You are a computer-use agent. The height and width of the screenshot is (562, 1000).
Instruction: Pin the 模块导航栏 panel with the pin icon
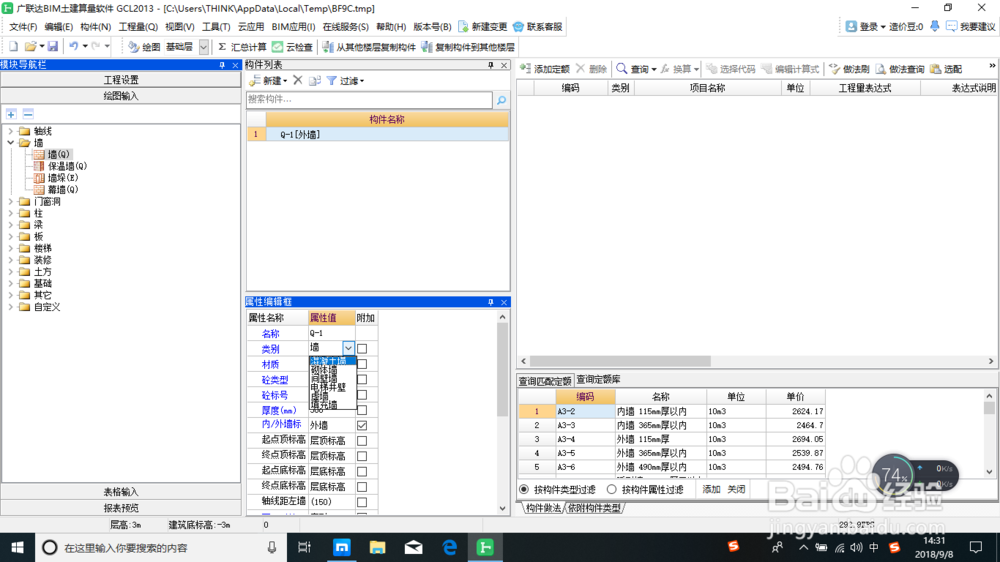[x=222, y=65]
